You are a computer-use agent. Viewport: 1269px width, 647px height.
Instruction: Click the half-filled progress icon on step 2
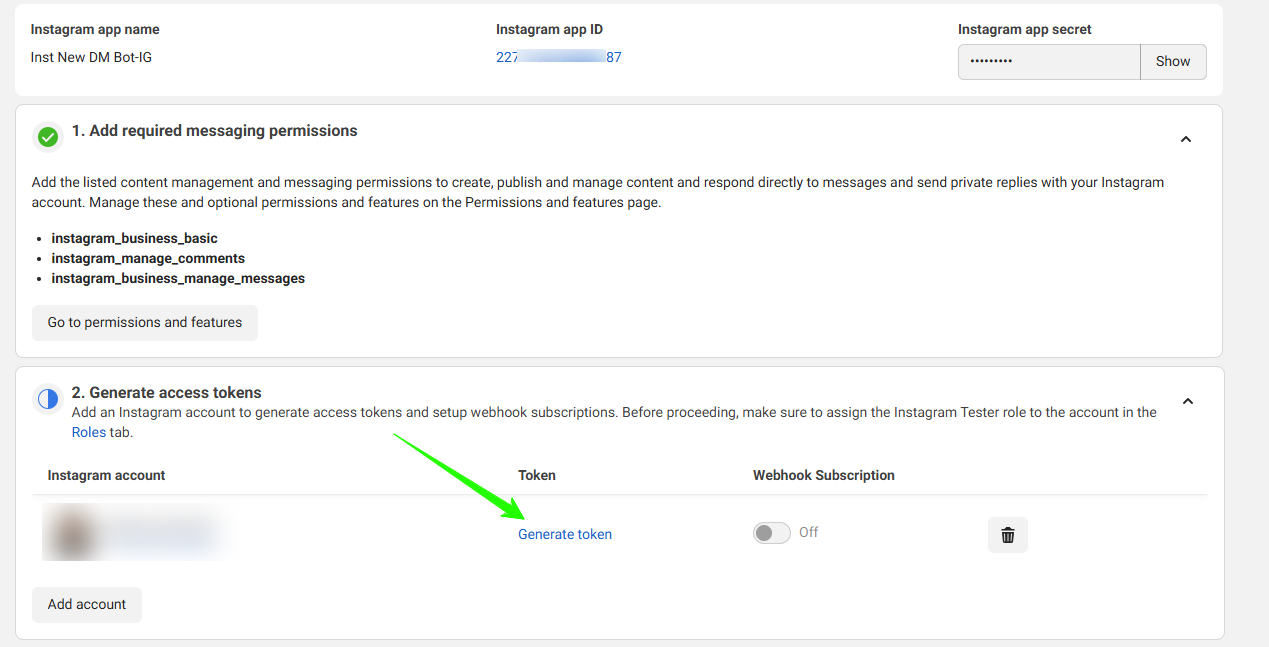click(47, 399)
